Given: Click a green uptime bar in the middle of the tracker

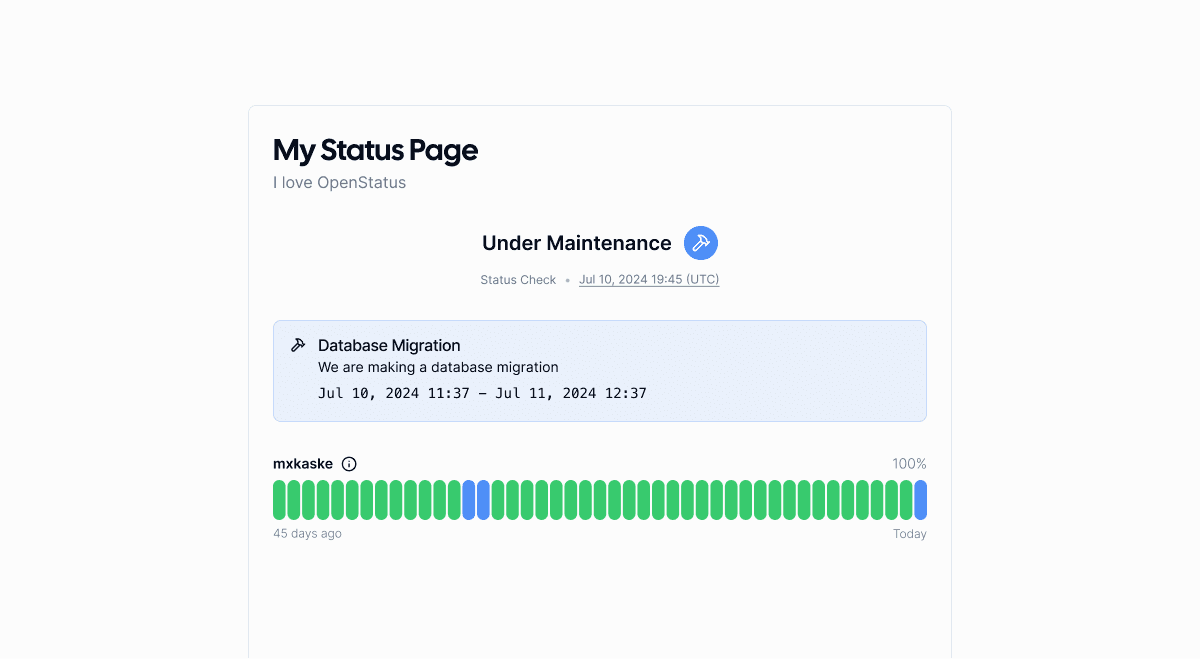Looking at the screenshot, I should point(600,499).
